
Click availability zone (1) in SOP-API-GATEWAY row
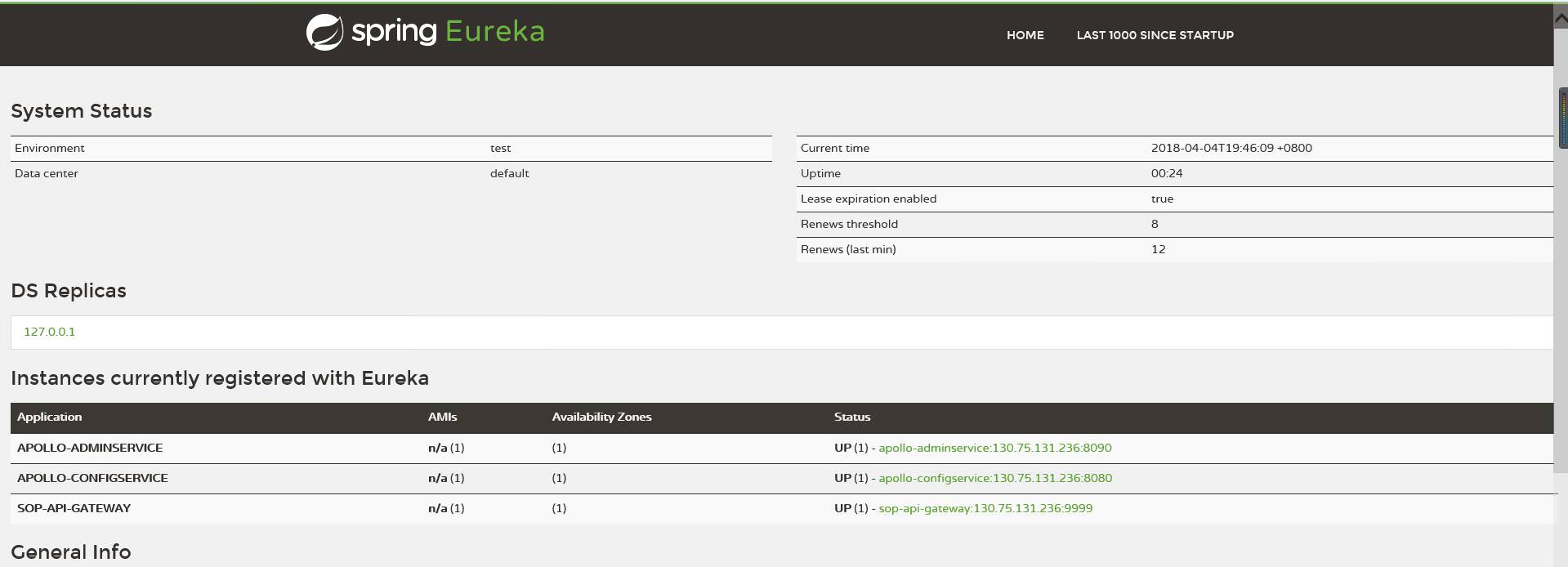point(559,508)
